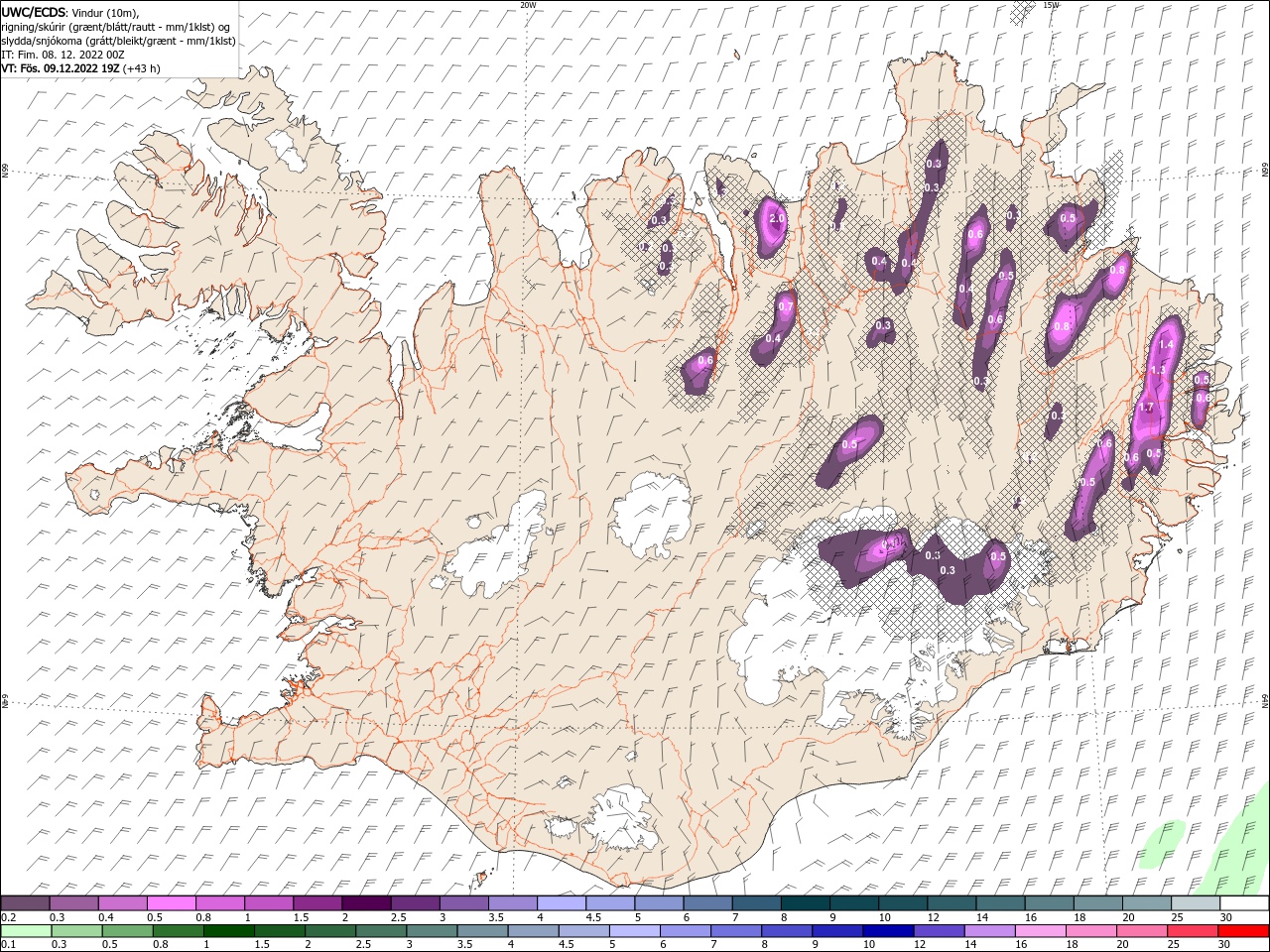Choose the lower legend green swatch starting at 0.5

[127, 931]
